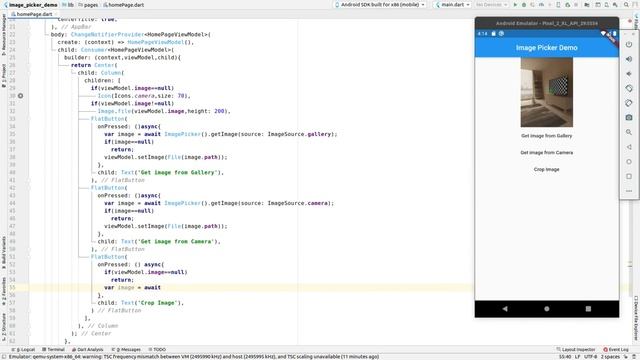Click the emulator sidebar Home circle icon
The width and height of the screenshot is (640, 360).
point(629,162)
